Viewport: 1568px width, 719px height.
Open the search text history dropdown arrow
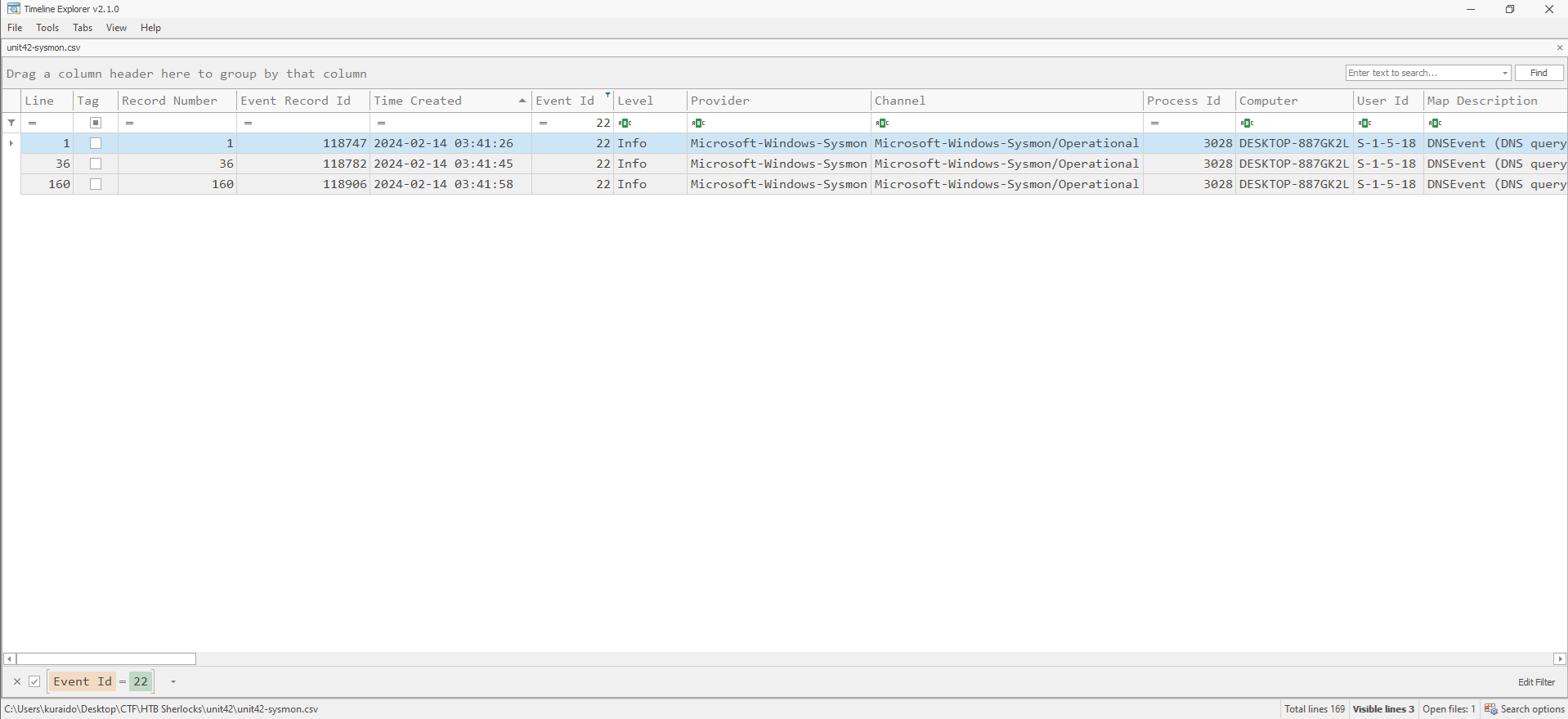tap(1504, 73)
